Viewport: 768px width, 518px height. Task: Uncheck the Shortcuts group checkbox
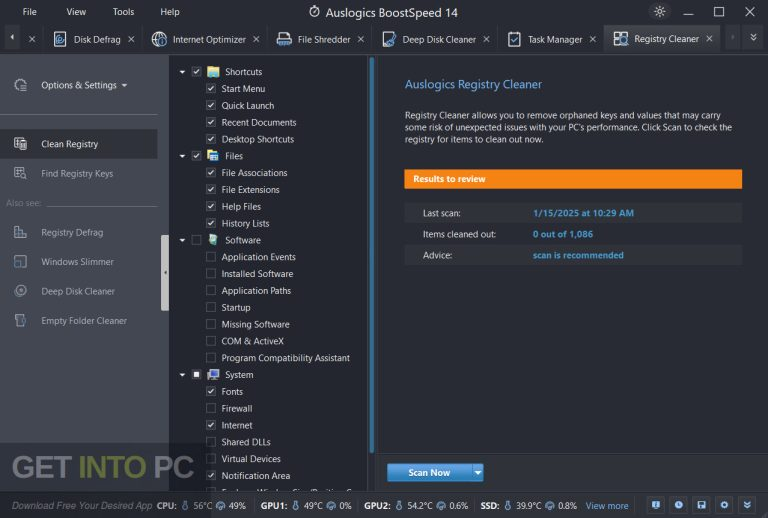pos(196,71)
